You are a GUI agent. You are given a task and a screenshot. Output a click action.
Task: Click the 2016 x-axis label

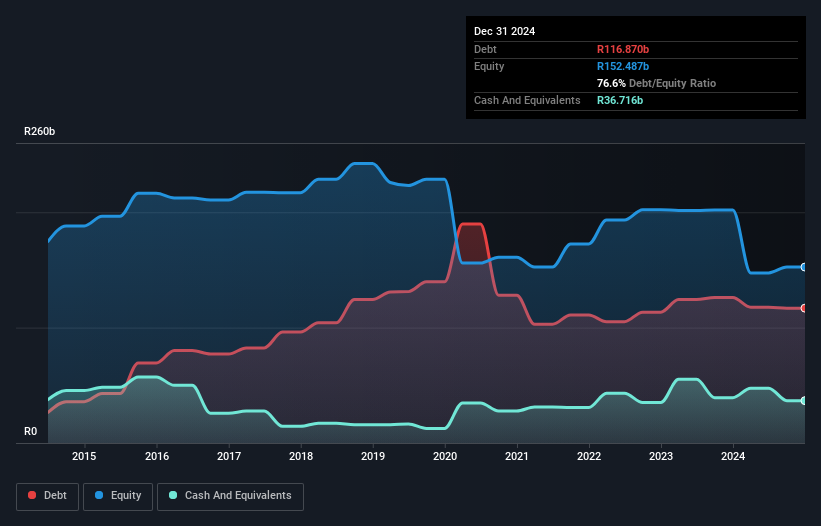(157, 456)
